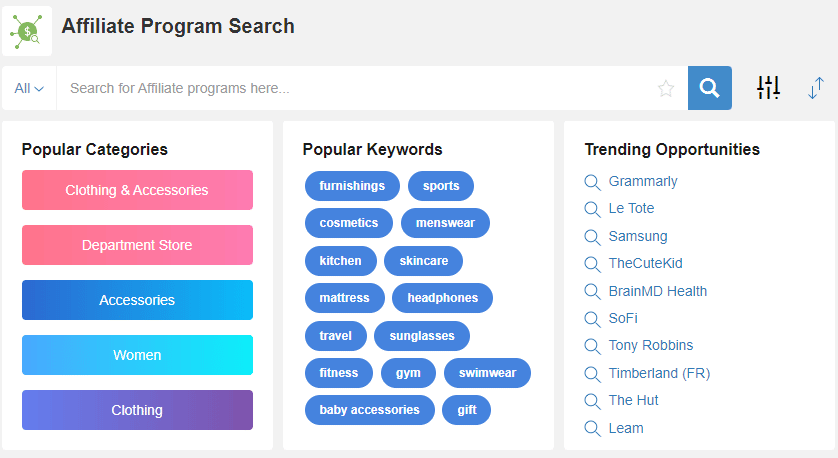This screenshot has height=458, width=838.
Task: Click the magnifier icon next to SoFi
Action: tap(592, 319)
